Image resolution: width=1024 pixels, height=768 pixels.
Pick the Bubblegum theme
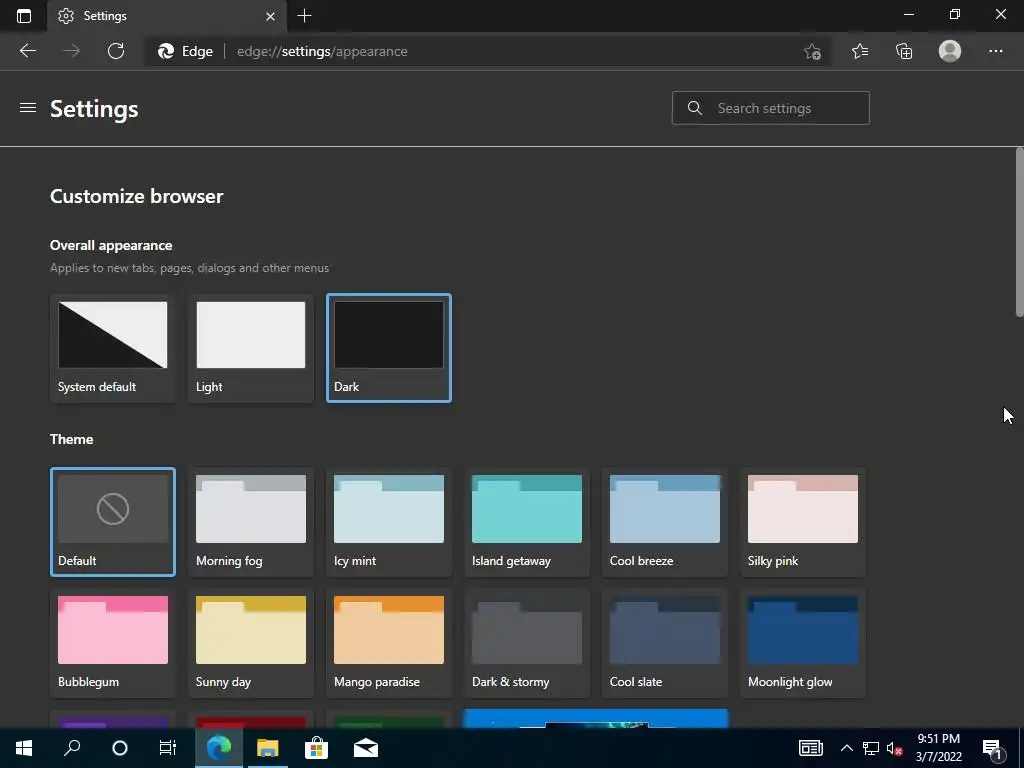112,643
